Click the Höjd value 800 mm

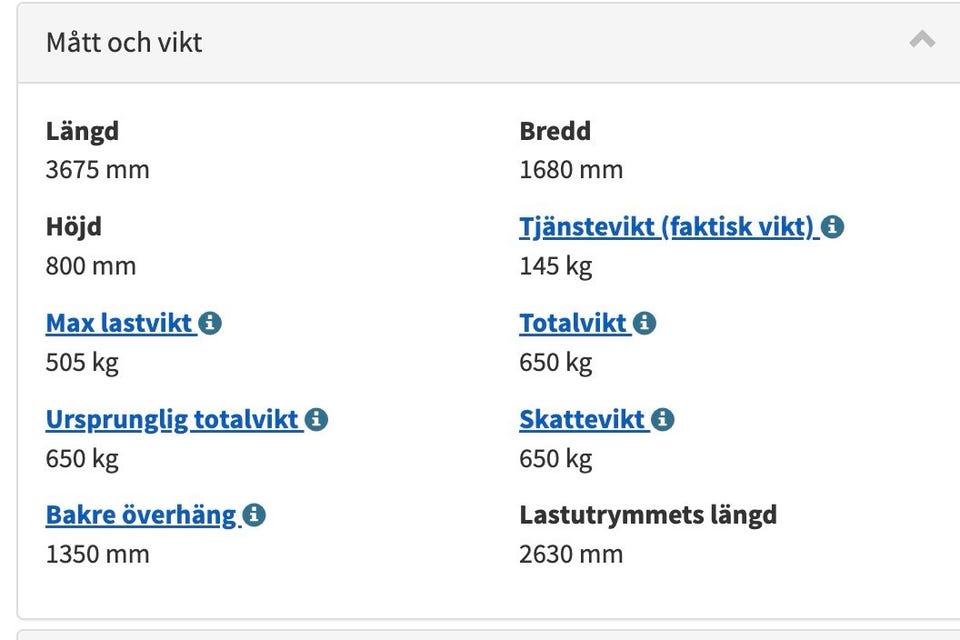click(x=91, y=266)
